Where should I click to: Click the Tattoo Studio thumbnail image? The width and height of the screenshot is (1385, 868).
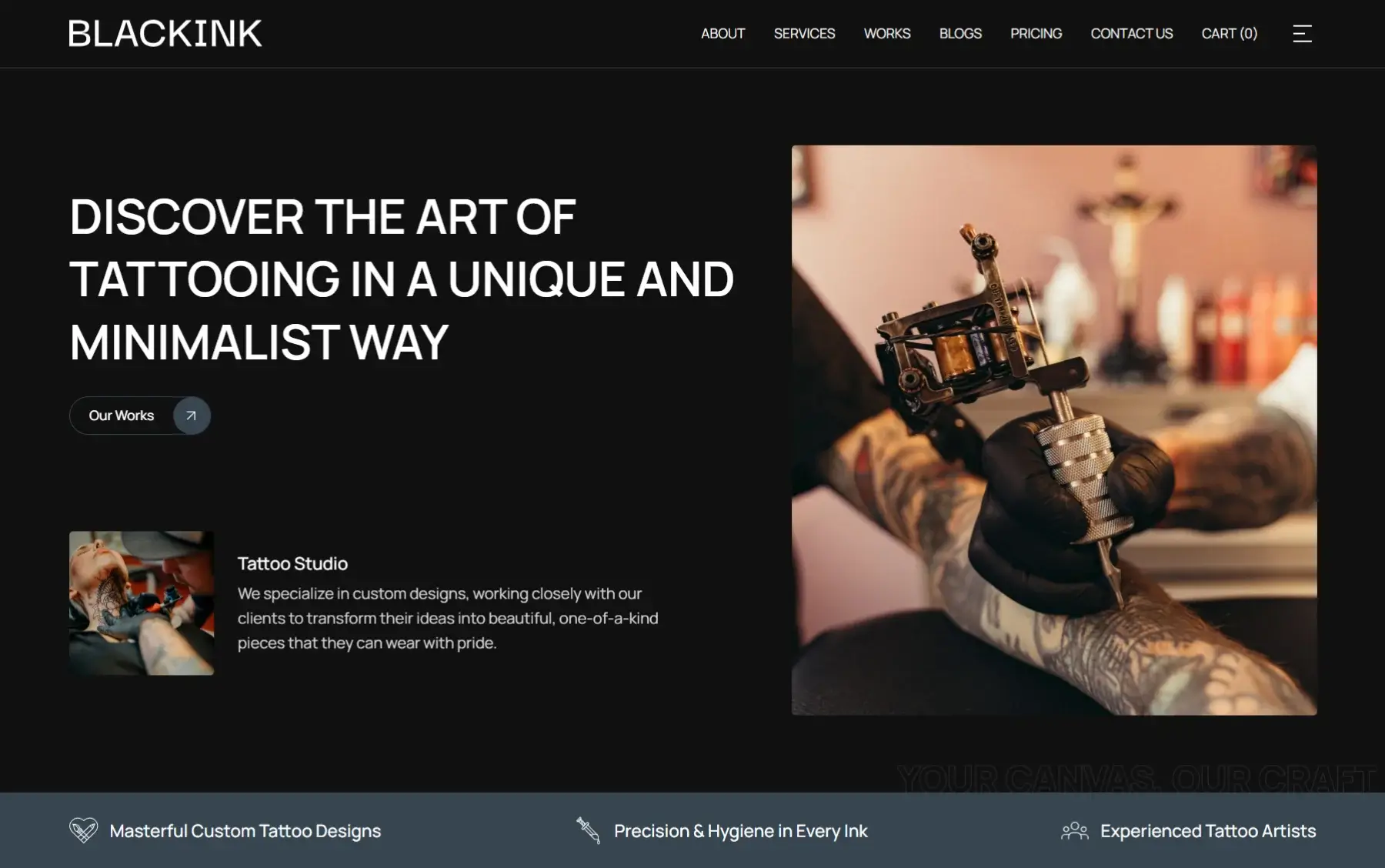[142, 603]
